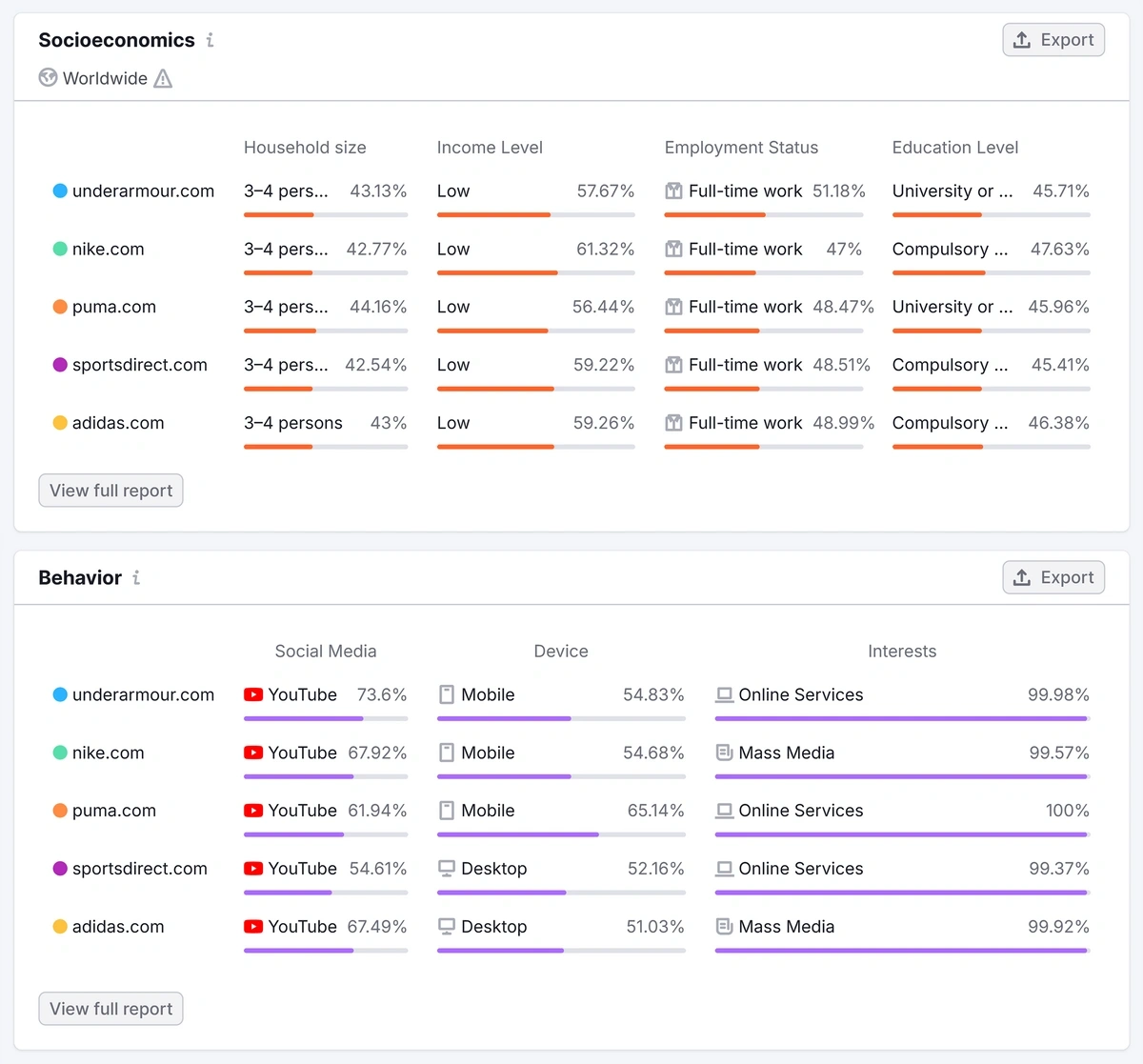Click the Full-time work icon for underarmour.com
This screenshot has width=1143, height=1064.
[673, 191]
